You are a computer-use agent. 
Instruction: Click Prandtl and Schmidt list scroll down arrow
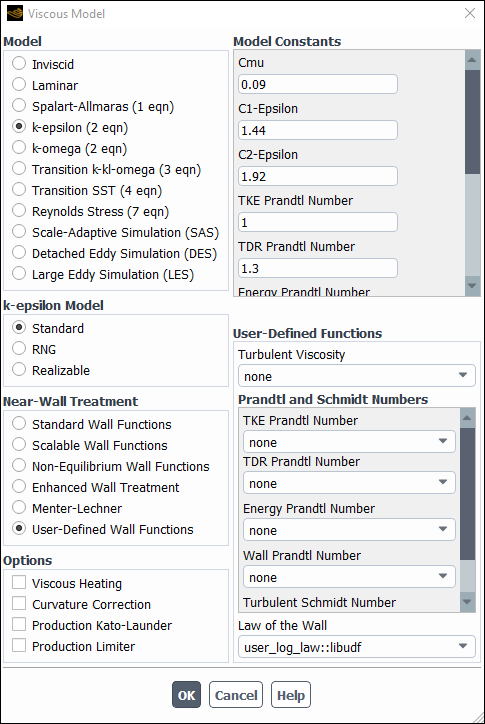(467, 602)
